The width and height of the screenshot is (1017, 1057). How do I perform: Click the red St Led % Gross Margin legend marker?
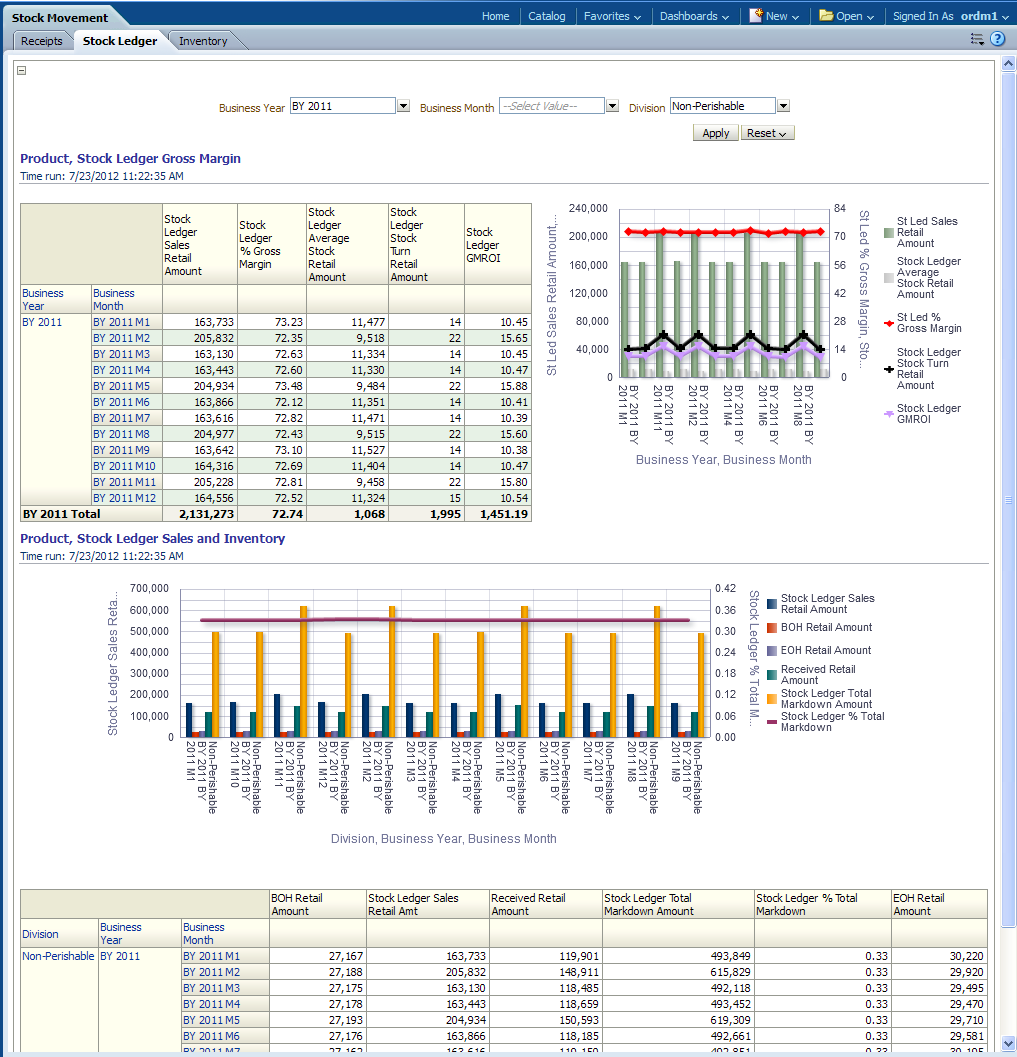coord(887,323)
